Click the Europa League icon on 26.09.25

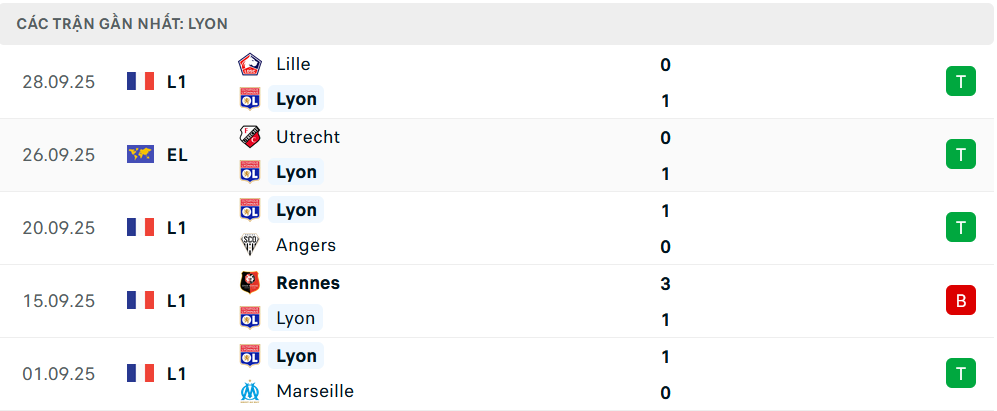pos(140,155)
